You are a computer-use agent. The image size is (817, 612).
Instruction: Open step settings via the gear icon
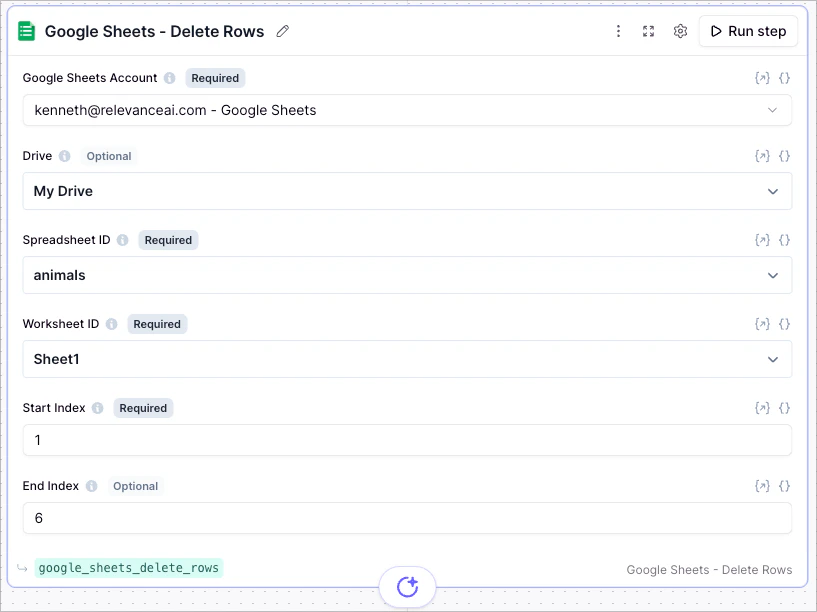(680, 31)
